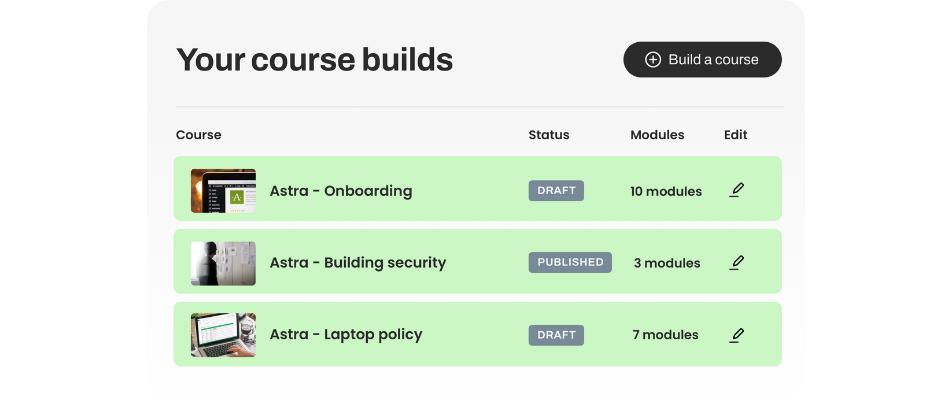Open the Astra - Onboarding thumbnail
The width and height of the screenshot is (952, 400).
pos(223,191)
